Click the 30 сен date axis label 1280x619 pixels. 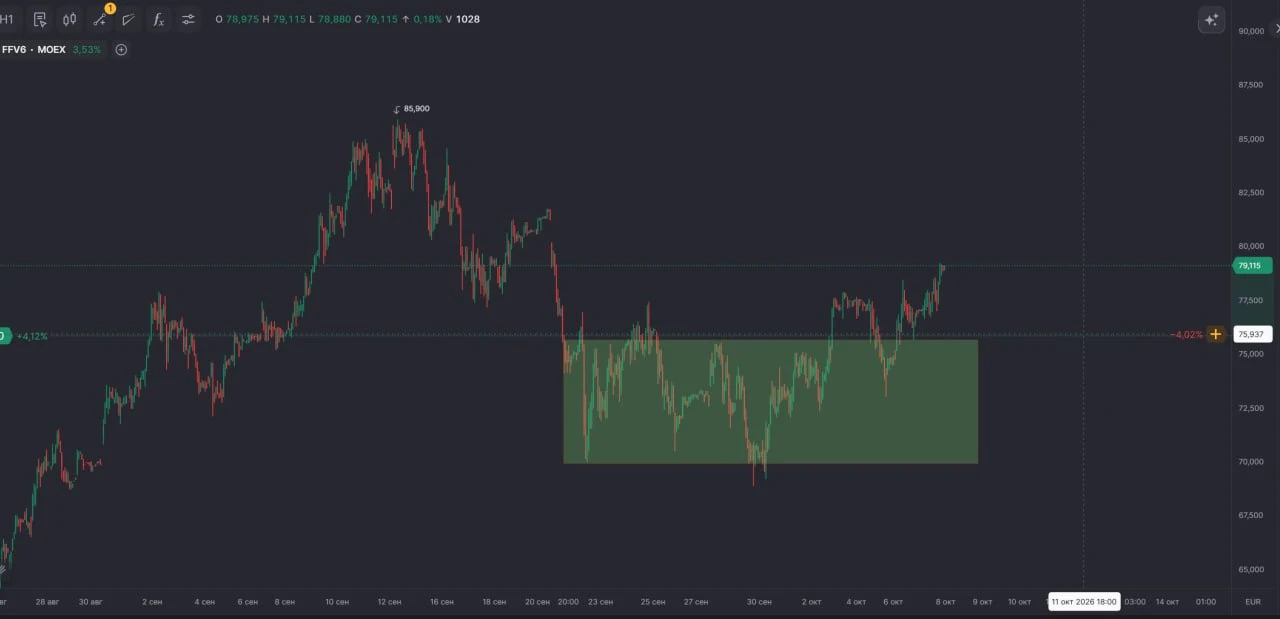point(759,602)
